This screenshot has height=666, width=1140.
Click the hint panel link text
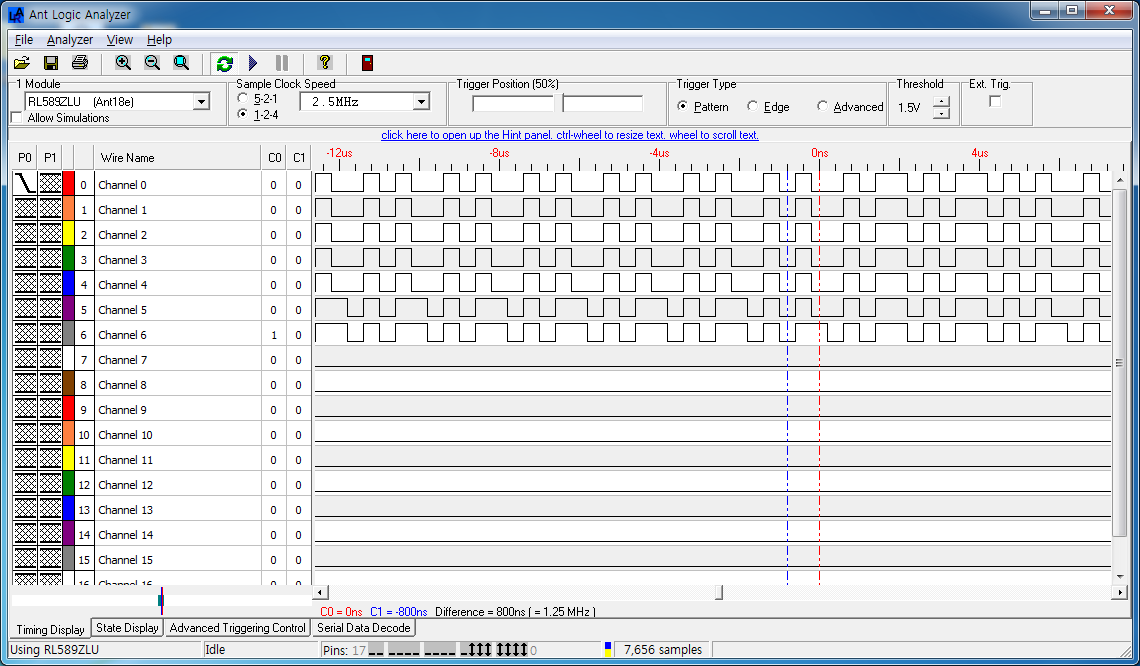570,135
